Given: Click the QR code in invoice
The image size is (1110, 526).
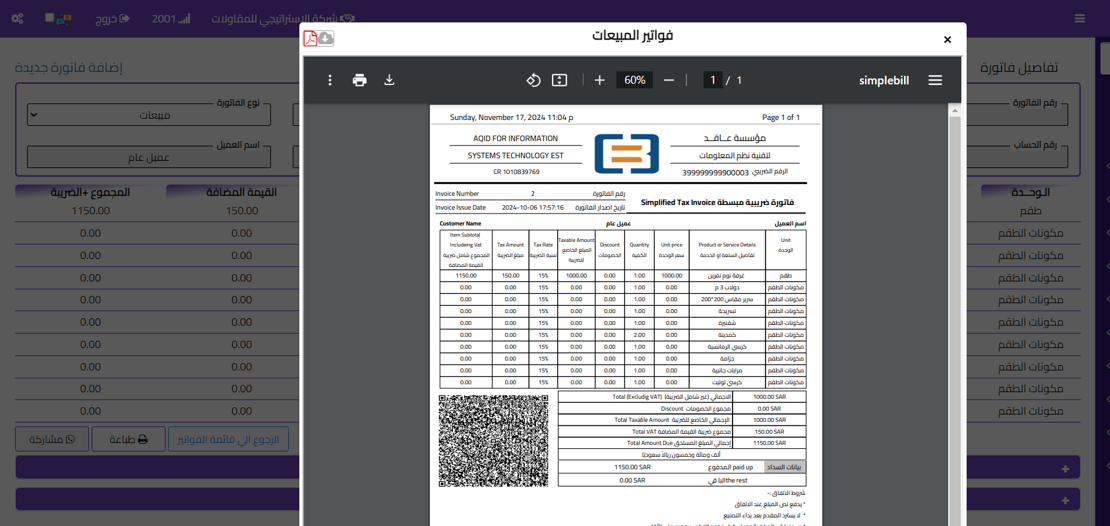Looking at the screenshot, I should click(x=493, y=440).
